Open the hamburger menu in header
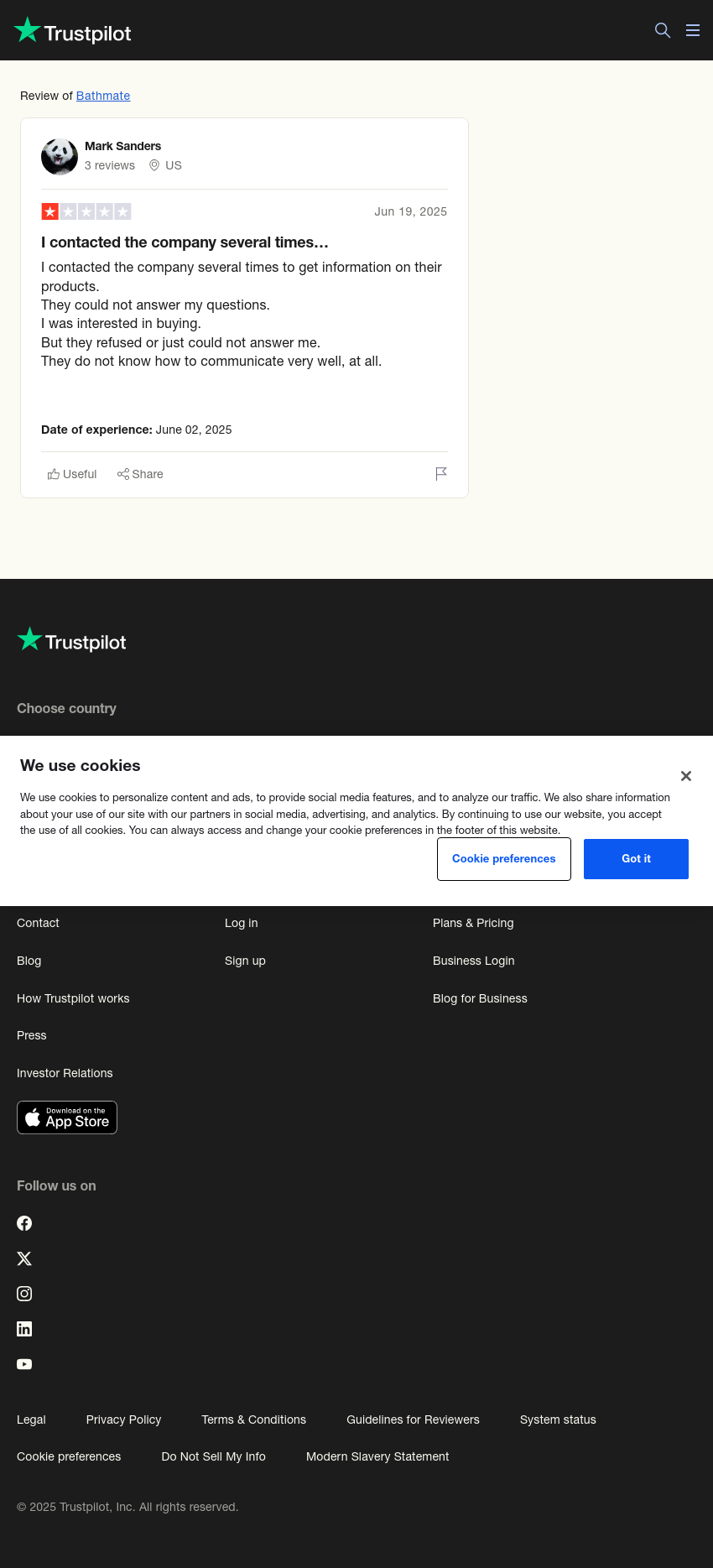The image size is (713, 1568). pyautogui.click(x=693, y=30)
